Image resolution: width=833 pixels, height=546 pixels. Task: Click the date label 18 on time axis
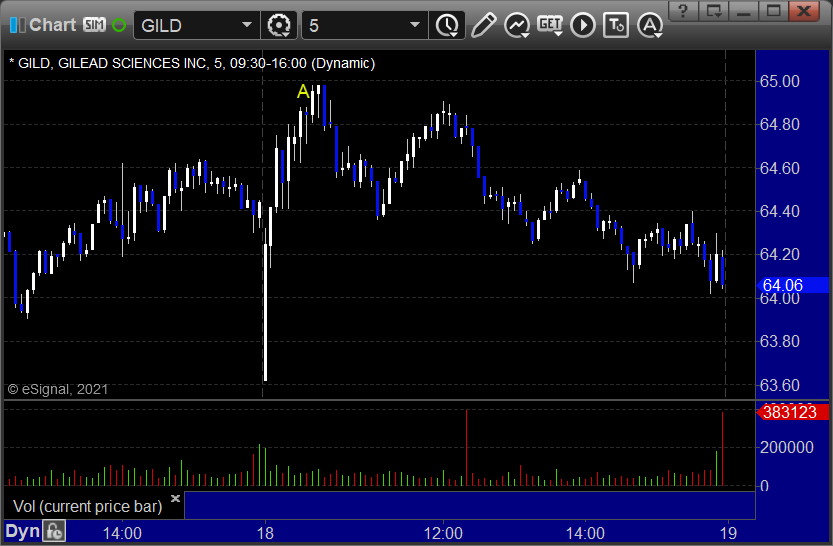click(x=265, y=533)
